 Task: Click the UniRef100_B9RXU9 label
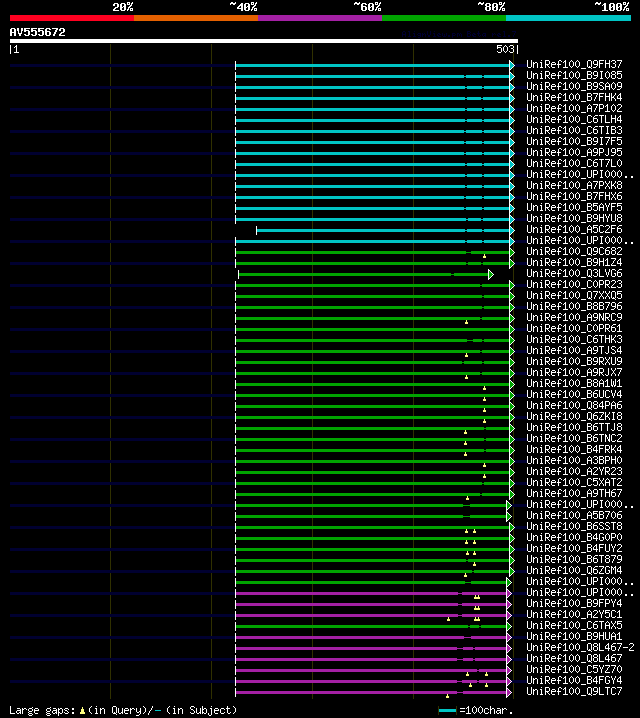574,361
